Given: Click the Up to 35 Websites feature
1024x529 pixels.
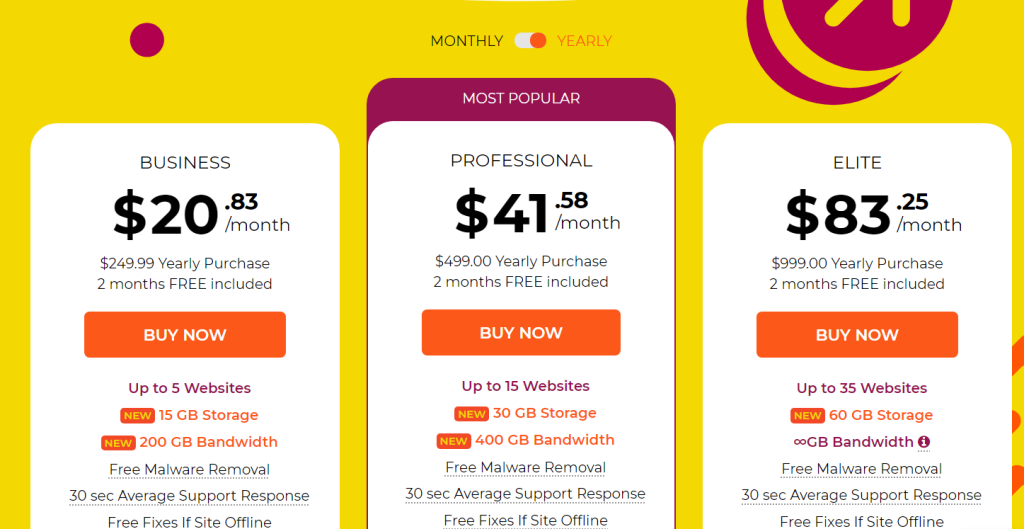Looking at the screenshot, I should tap(861, 388).
